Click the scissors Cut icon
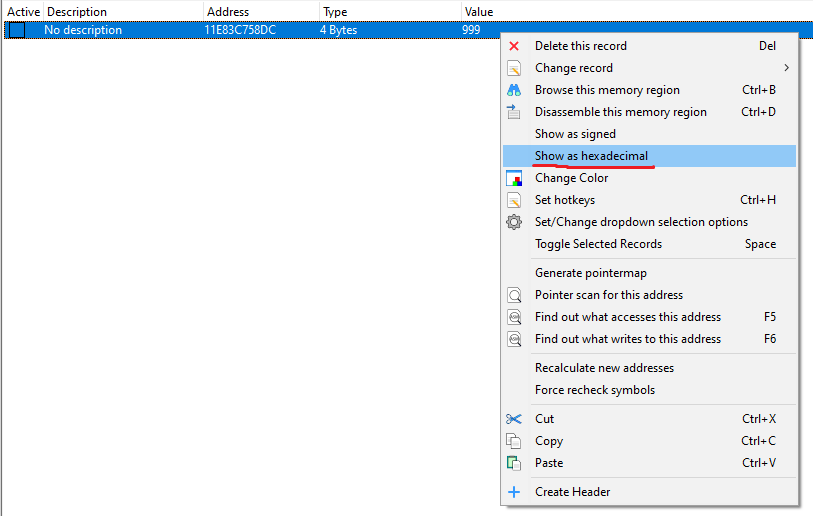Screen dimensions: 813x516 click(x=514, y=419)
